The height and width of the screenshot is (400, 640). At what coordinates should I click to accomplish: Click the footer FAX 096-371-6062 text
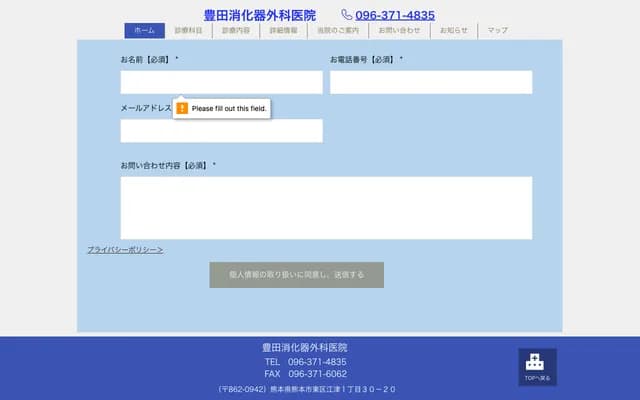305,374
